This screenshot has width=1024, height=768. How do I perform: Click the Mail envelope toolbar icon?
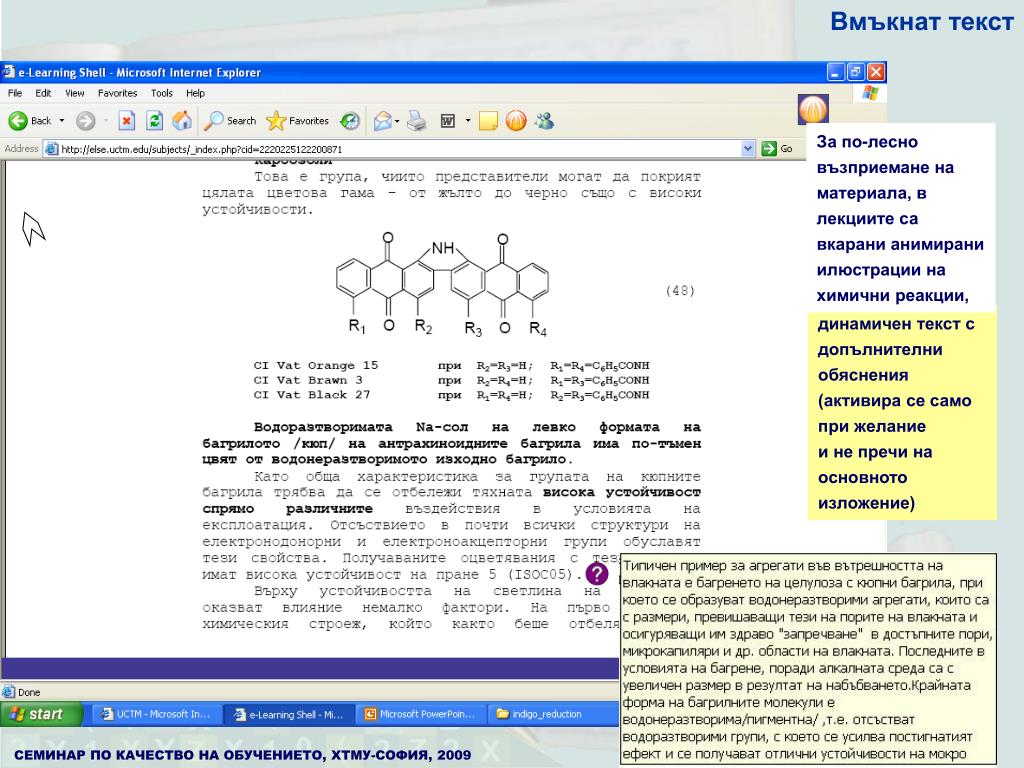point(383,121)
